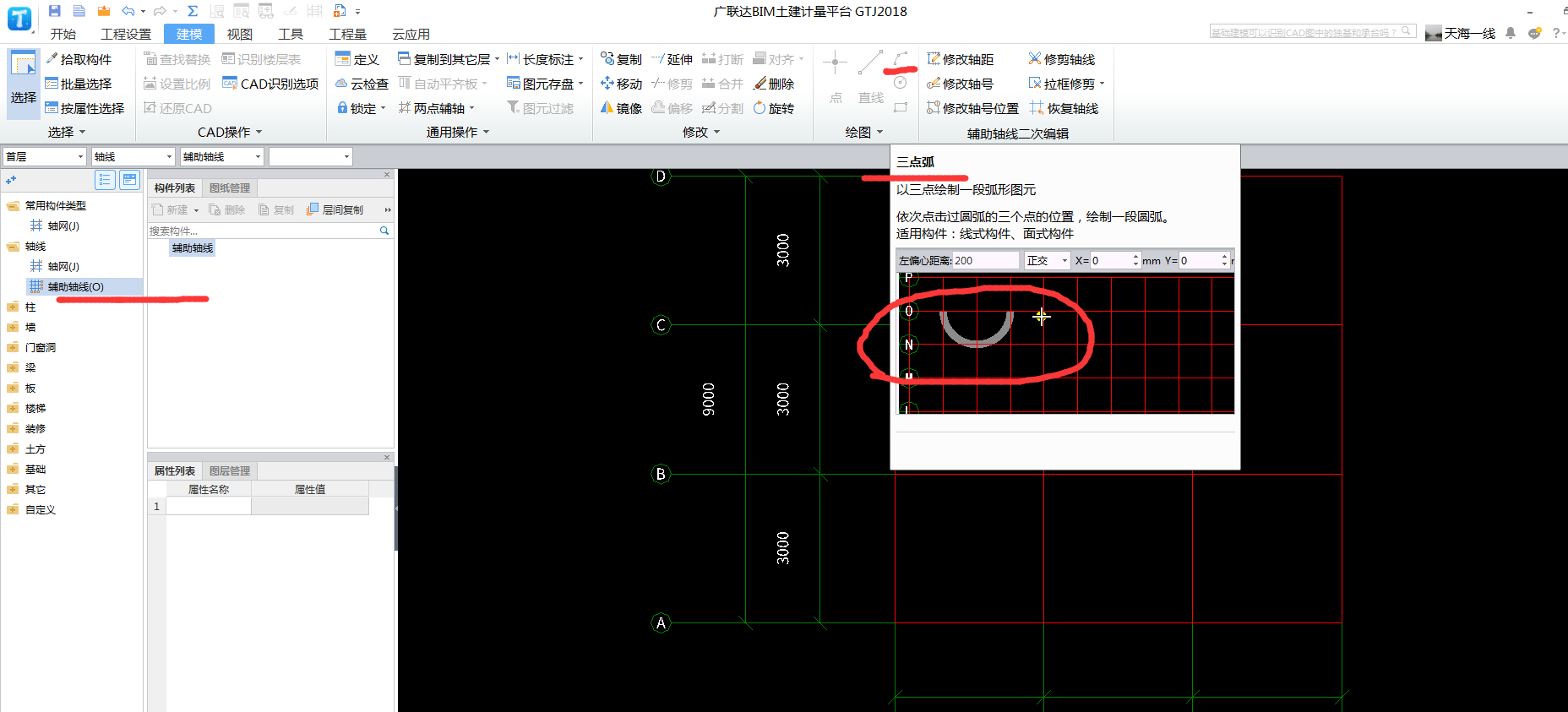Choose 按属性选择 select by attribute

click(x=84, y=108)
